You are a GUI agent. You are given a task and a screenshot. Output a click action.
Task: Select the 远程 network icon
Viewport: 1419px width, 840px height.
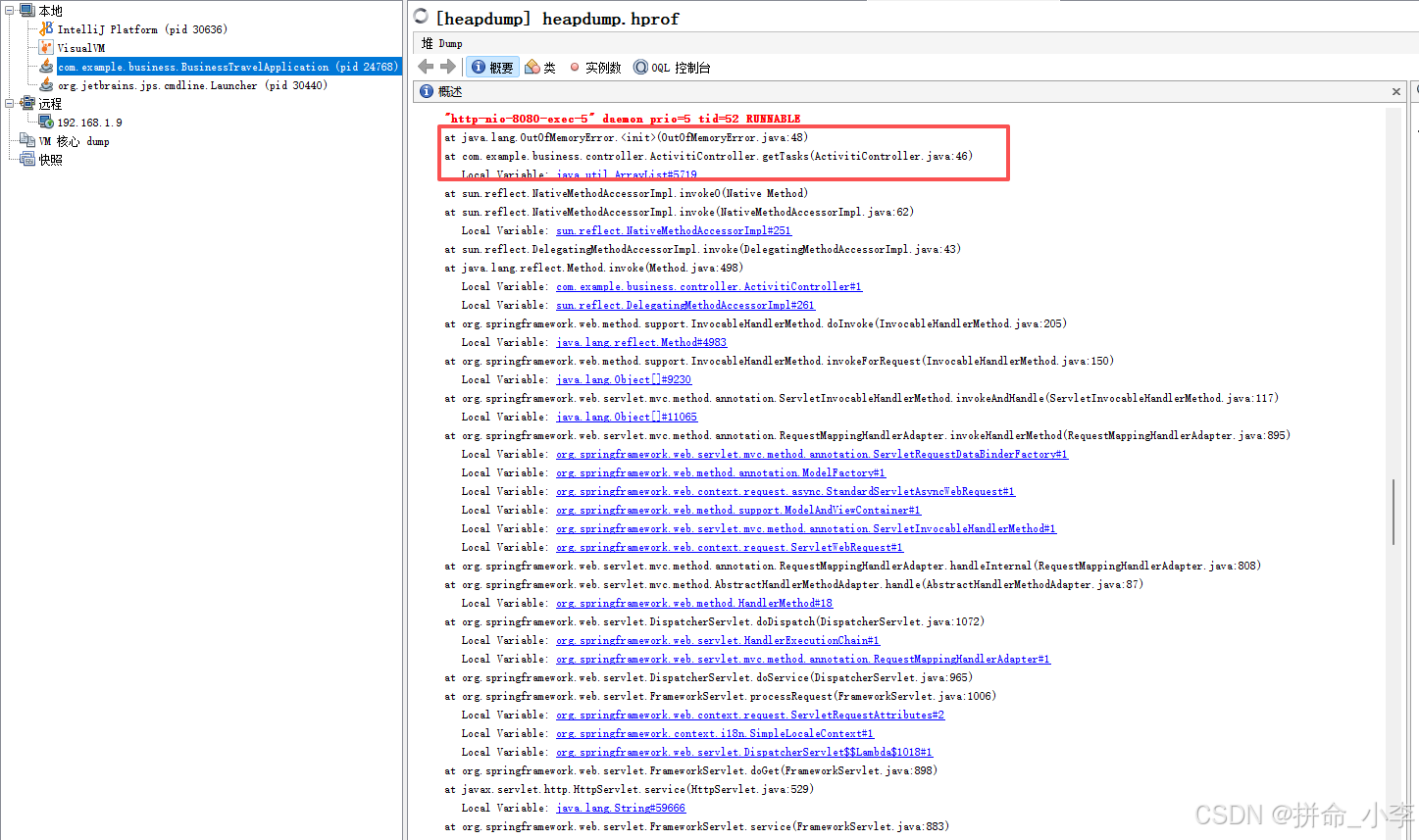tap(27, 103)
